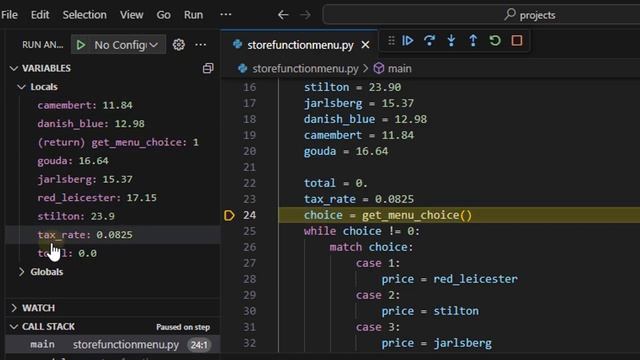Collapse the Locals scope
Image resolution: width=640 pixels, height=360 pixels.
22,87
